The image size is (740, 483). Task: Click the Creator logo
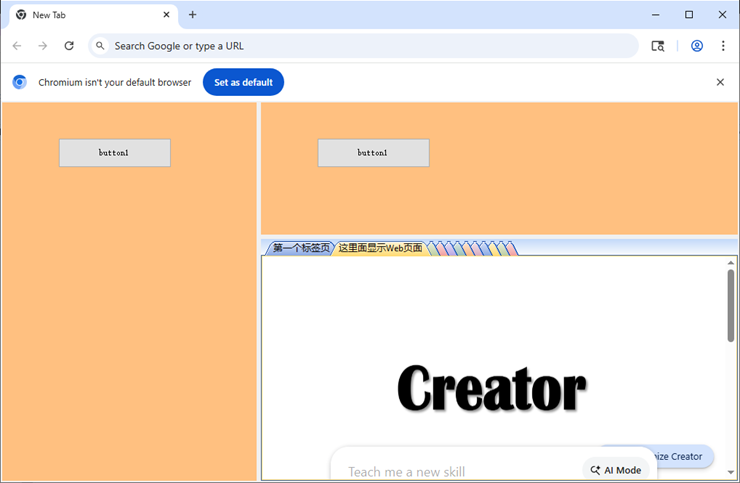[x=492, y=388]
